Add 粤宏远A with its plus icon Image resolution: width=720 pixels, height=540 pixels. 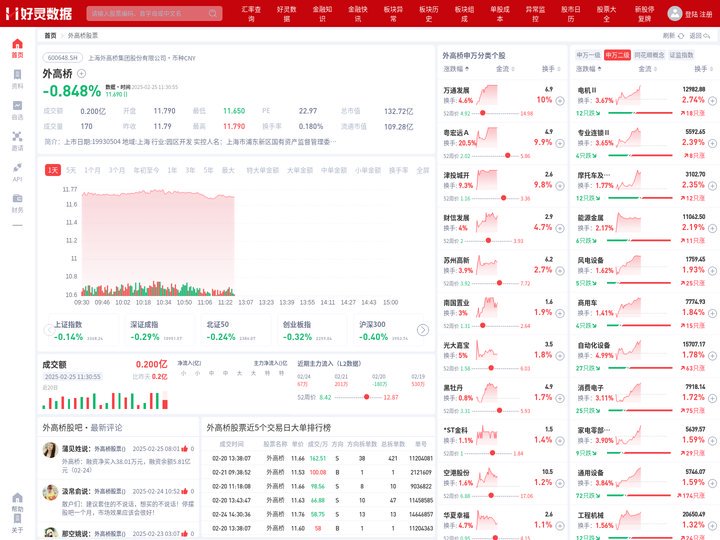pos(560,143)
